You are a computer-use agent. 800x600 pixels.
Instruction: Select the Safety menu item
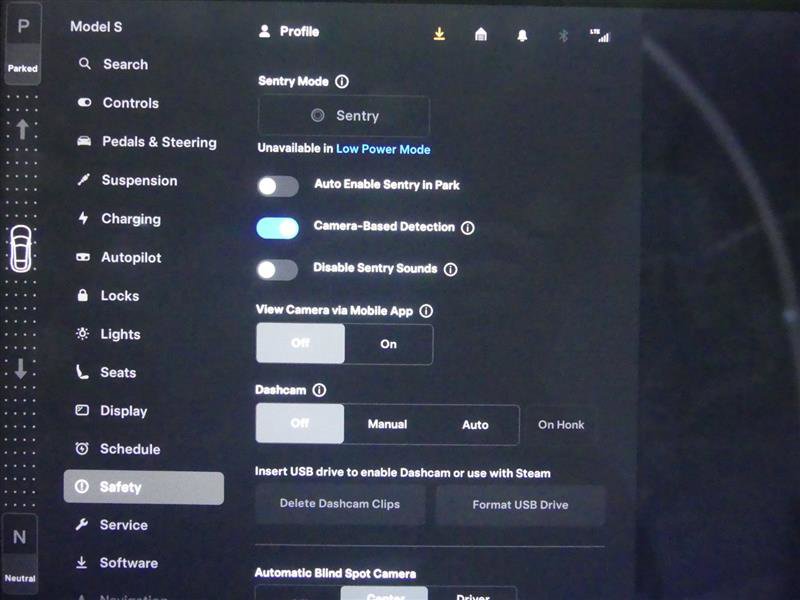click(x=143, y=488)
